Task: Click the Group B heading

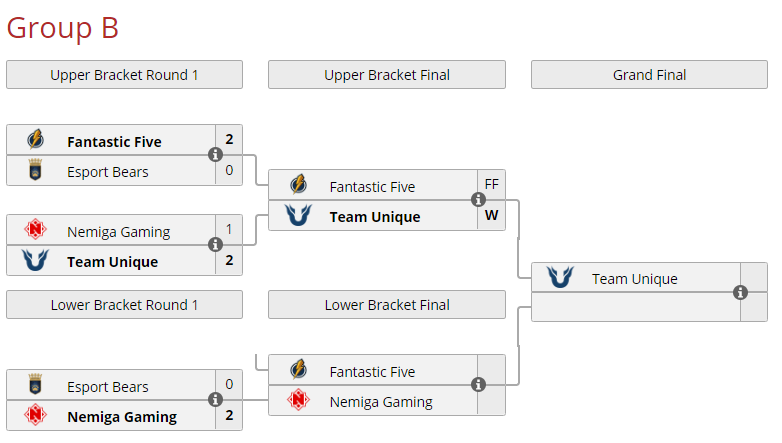Action: (x=62, y=28)
